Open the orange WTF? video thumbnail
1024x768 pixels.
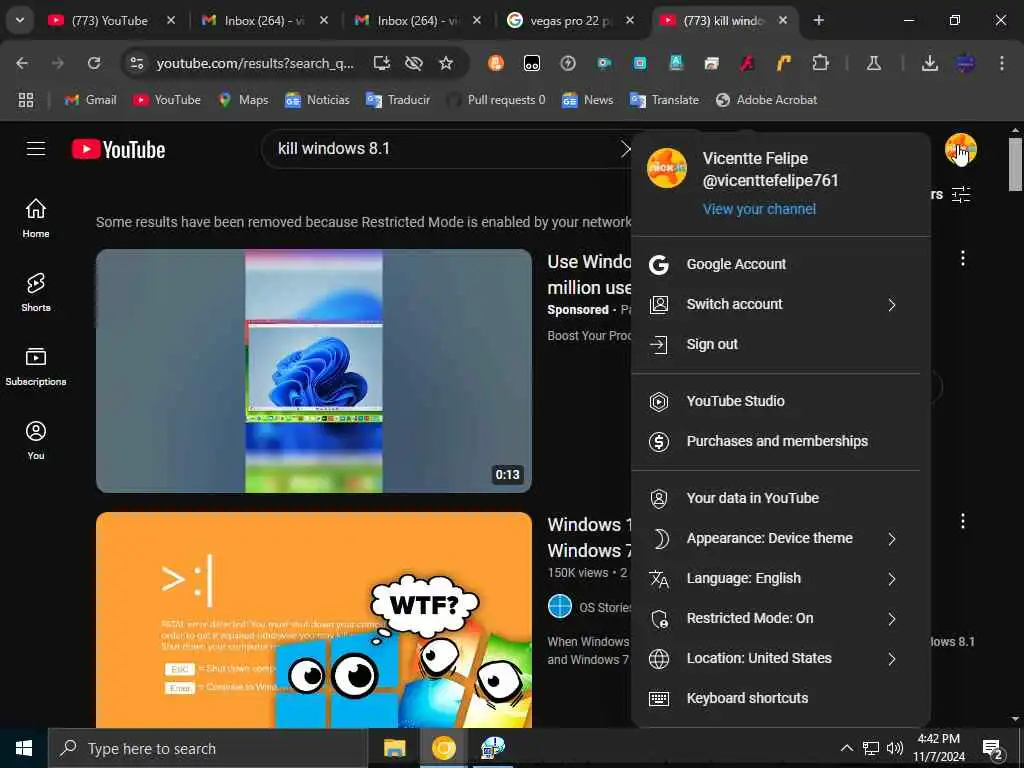point(313,620)
